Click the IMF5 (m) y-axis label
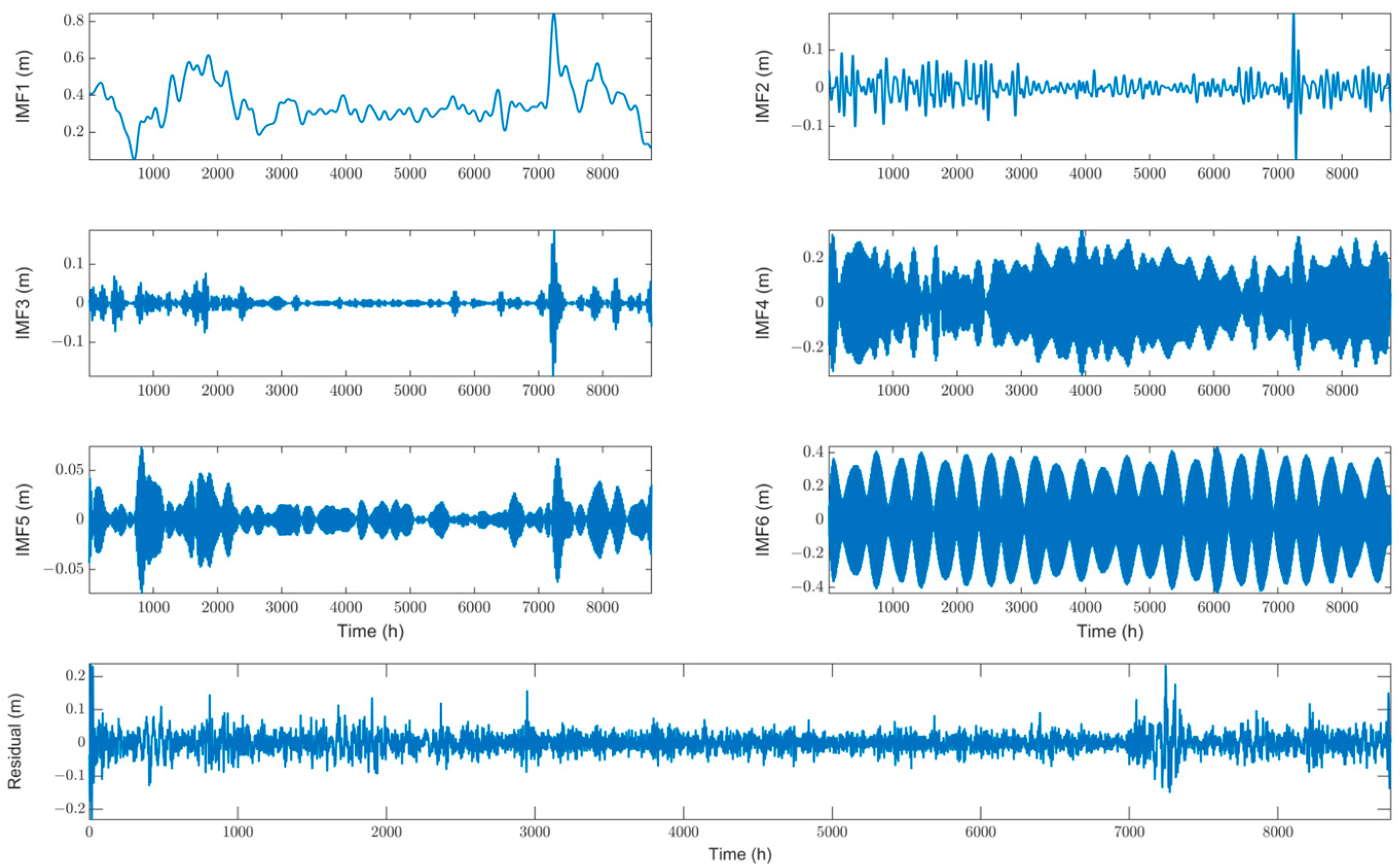 pyautogui.click(x=23, y=519)
